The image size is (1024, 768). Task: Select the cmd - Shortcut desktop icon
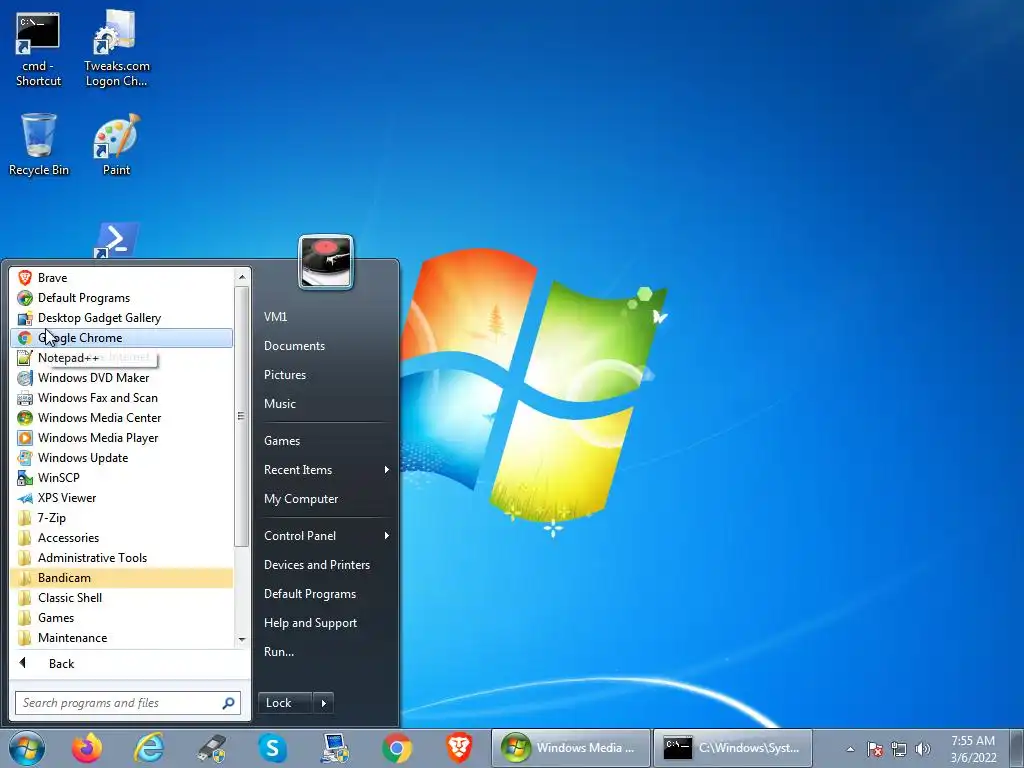(x=38, y=50)
